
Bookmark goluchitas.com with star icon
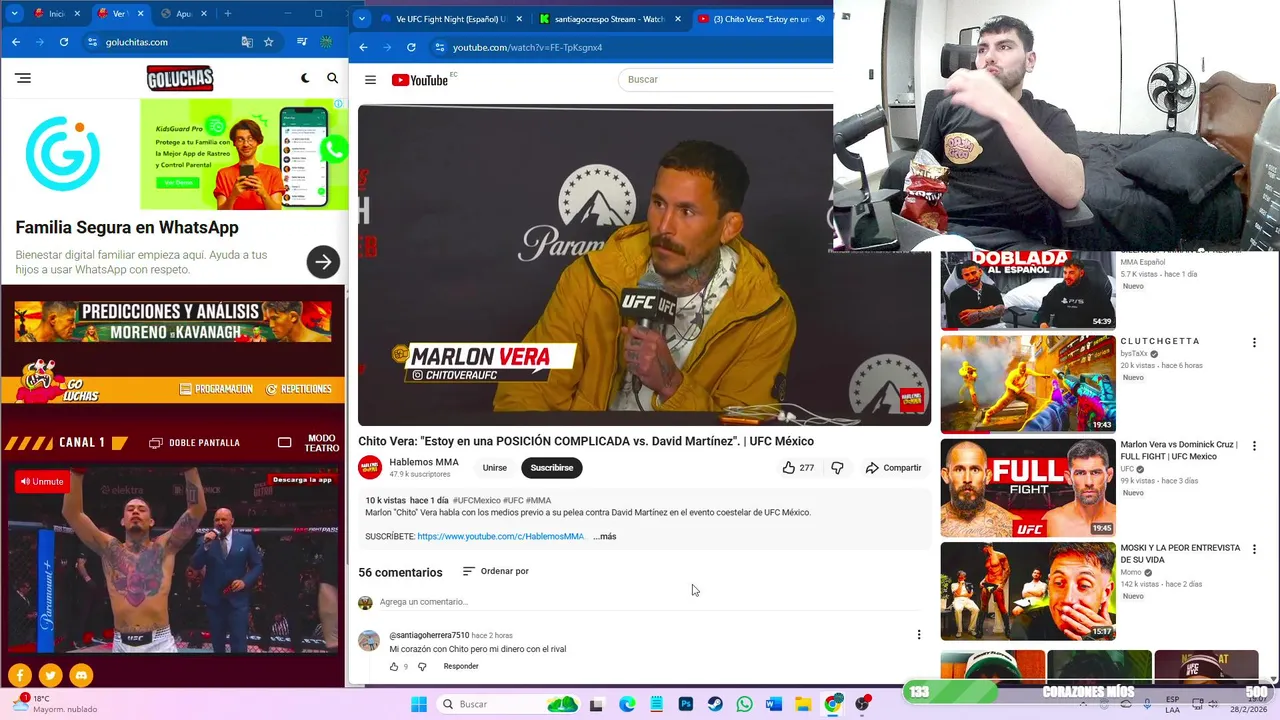tap(269, 42)
